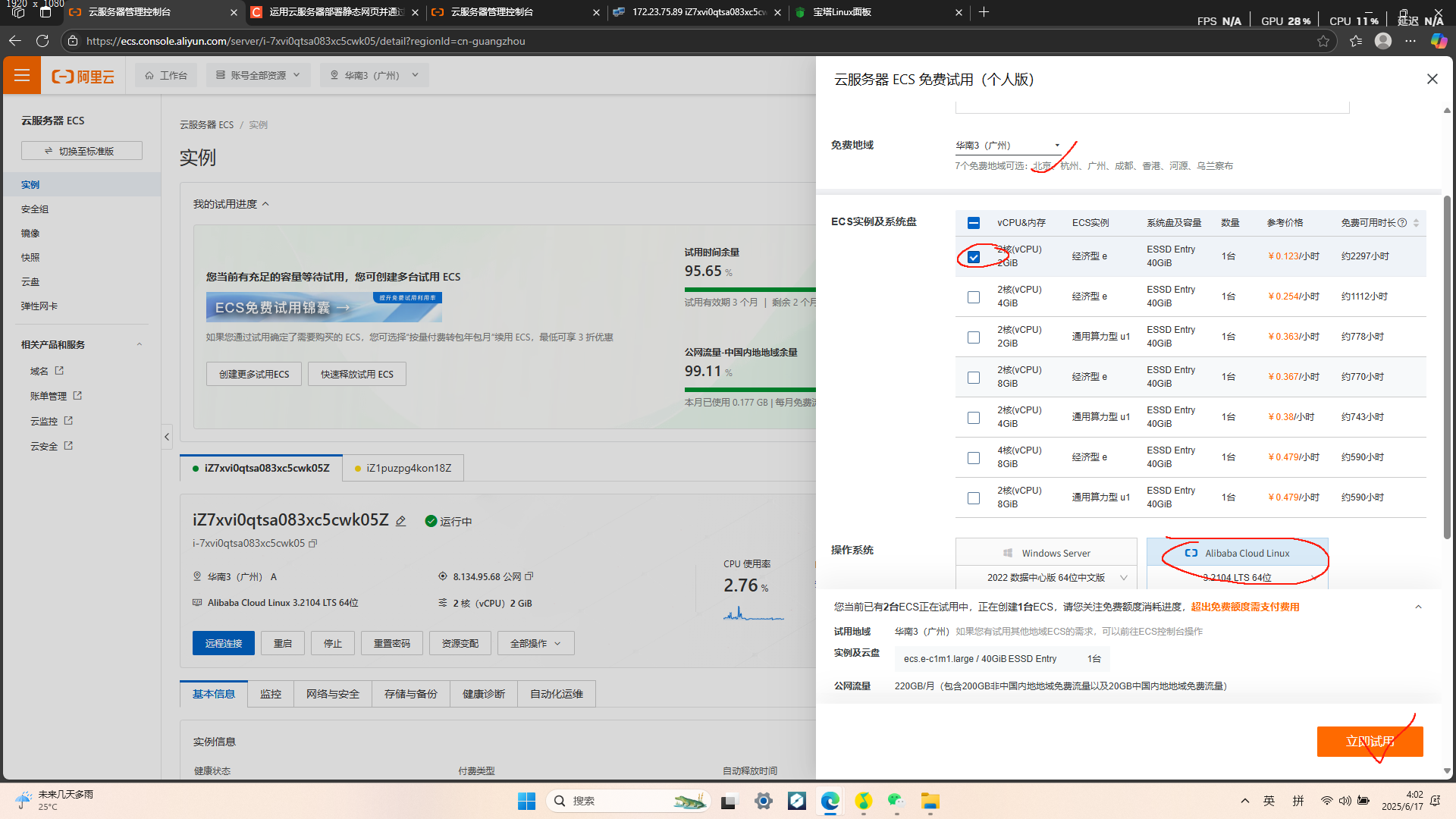The image size is (1456, 819).
Task: Open Microsoft Edge from the taskbar
Action: (830, 801)
